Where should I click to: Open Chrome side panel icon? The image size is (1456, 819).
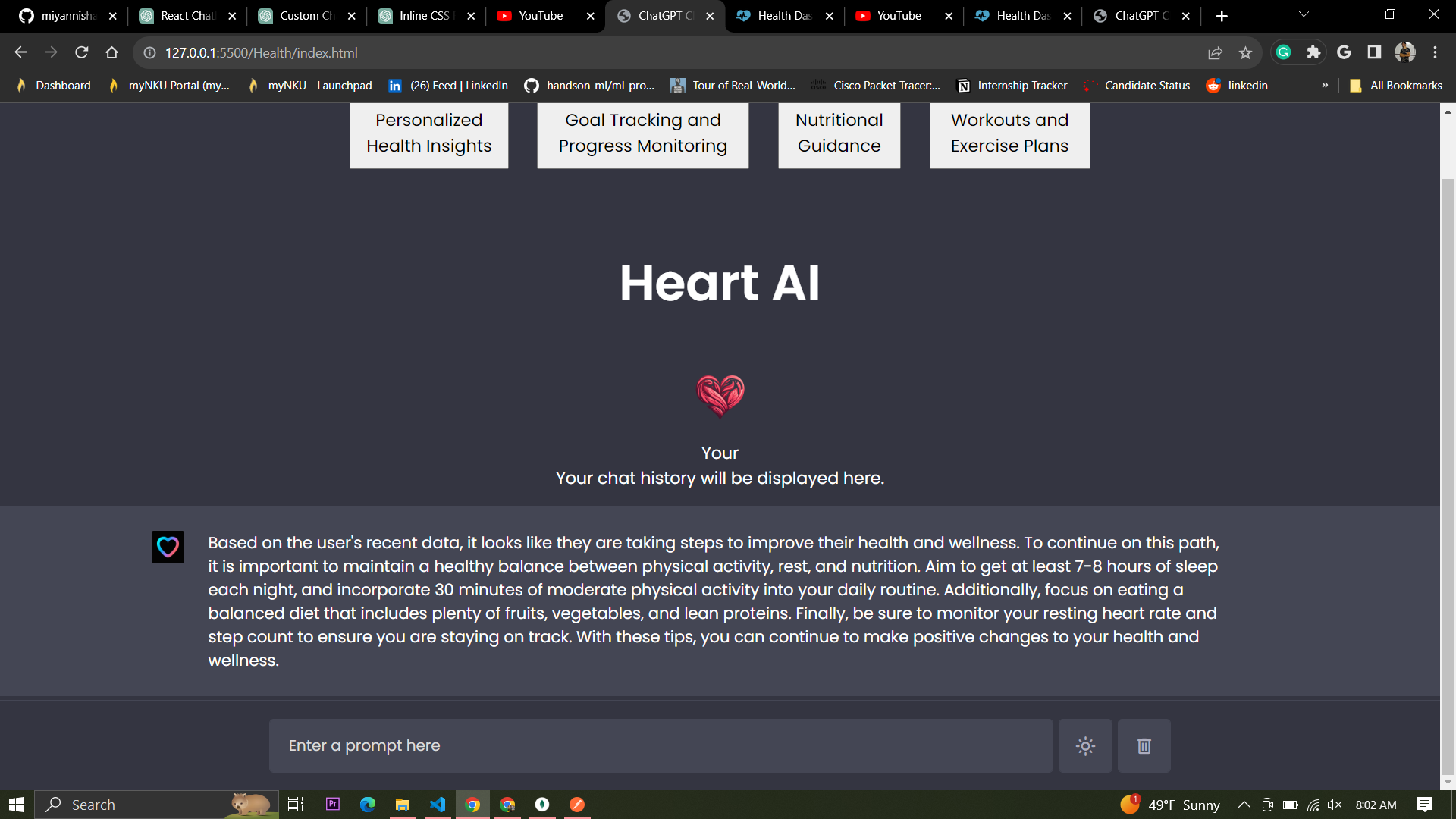tap(1374, 52)
